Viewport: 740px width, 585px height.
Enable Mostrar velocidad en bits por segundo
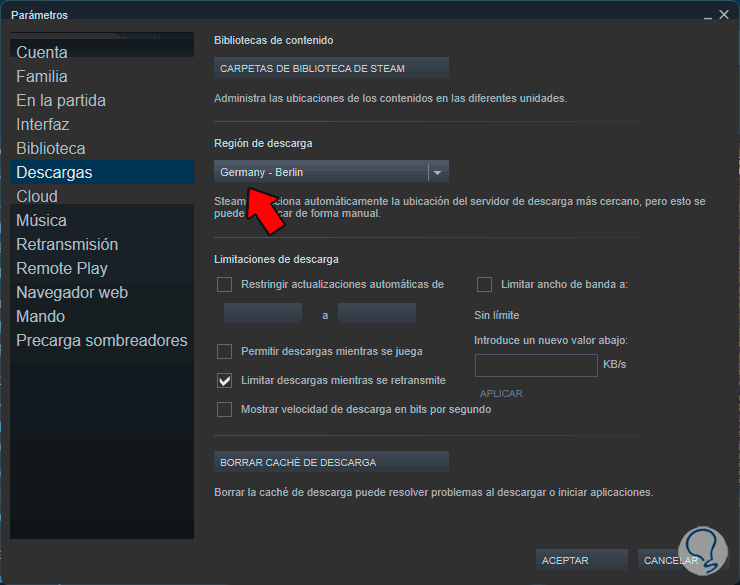tap(224, 410)
